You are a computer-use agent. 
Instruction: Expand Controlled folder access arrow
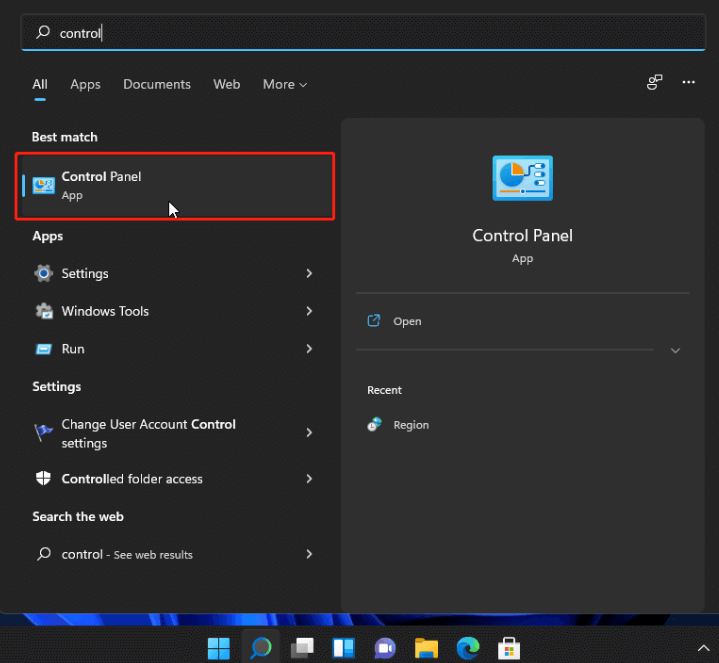click(x=309, y=479)
